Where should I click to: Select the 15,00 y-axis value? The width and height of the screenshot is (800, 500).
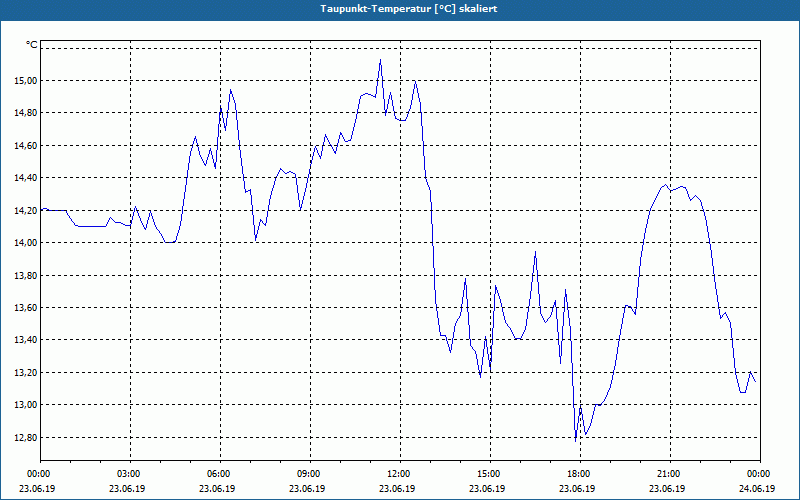(x=26, y=81)
